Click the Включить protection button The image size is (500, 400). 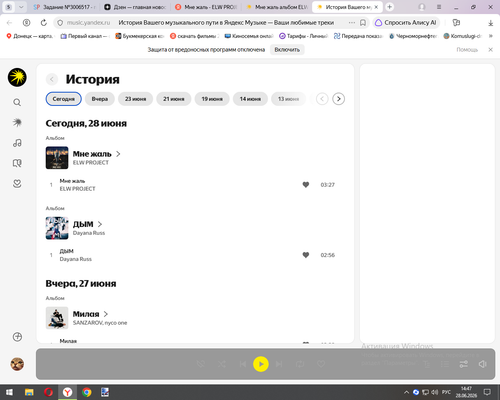287,50
